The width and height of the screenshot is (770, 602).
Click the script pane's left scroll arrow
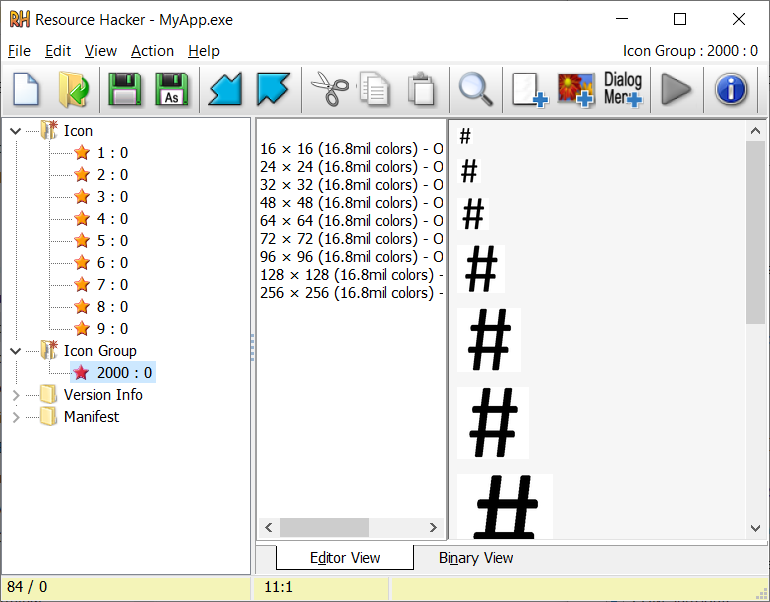pos(269,527)
